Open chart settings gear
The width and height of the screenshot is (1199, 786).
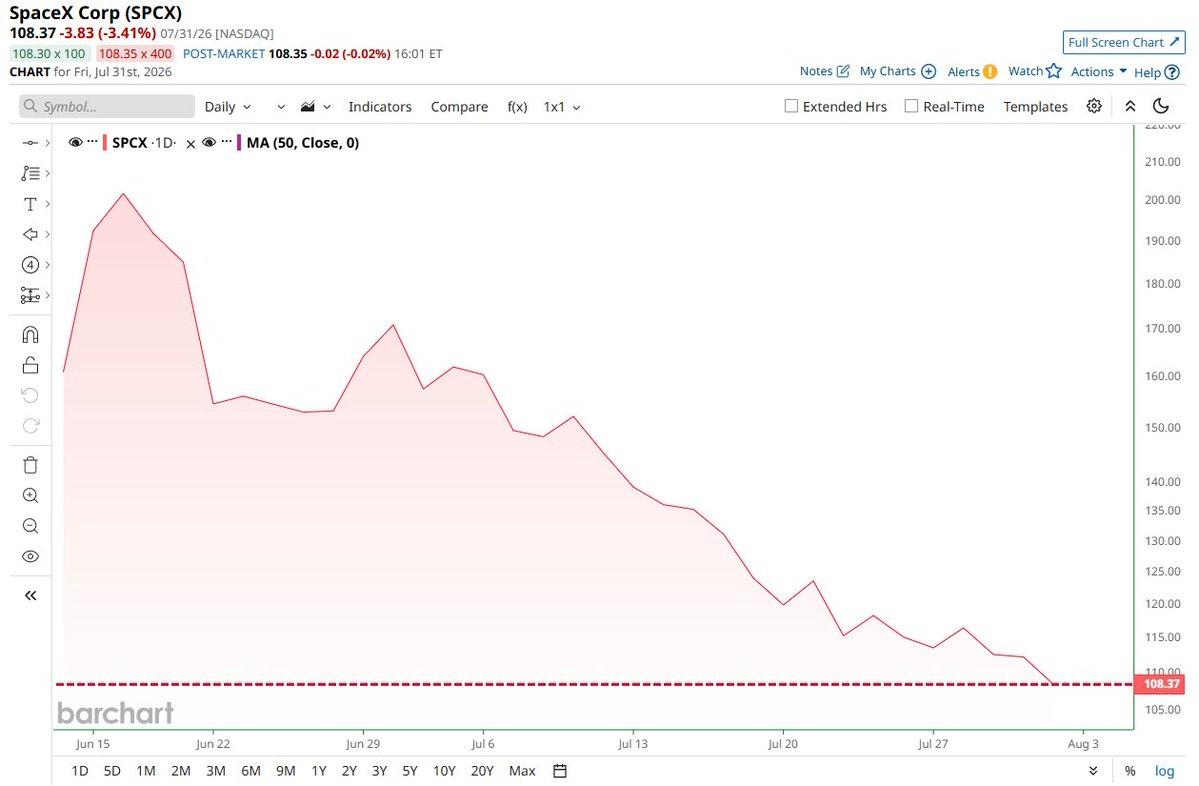click(1094, 106)
